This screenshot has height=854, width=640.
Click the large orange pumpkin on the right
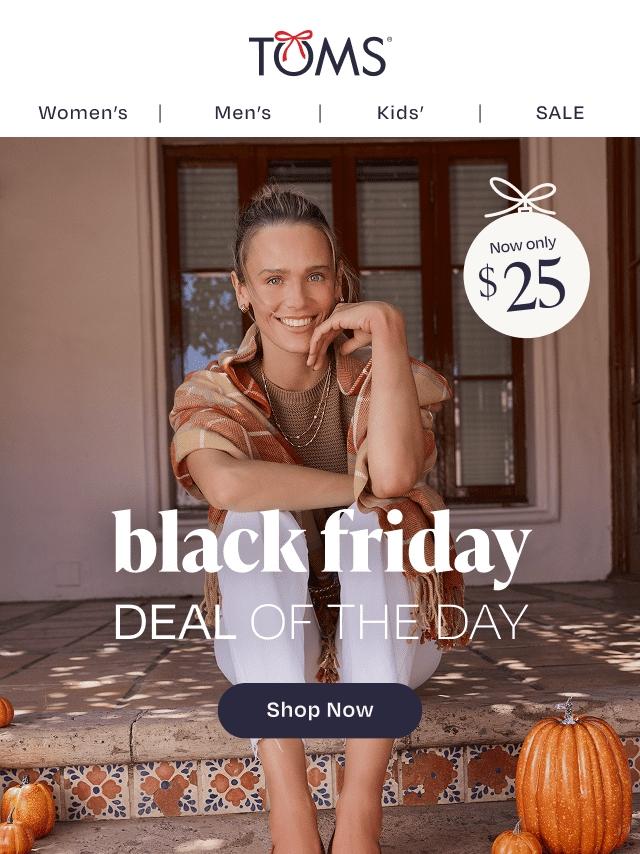(573, 780)
